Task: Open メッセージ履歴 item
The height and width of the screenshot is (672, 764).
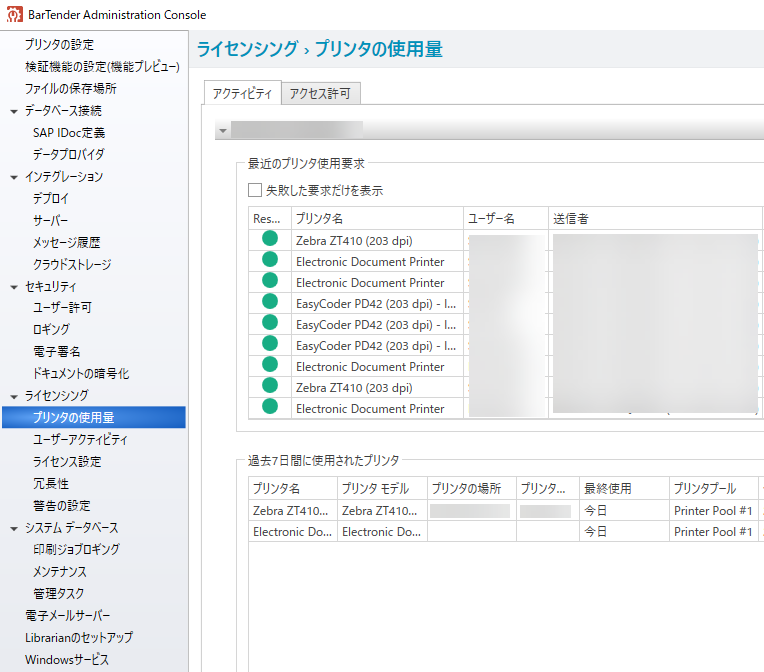Action: [67, 243]
